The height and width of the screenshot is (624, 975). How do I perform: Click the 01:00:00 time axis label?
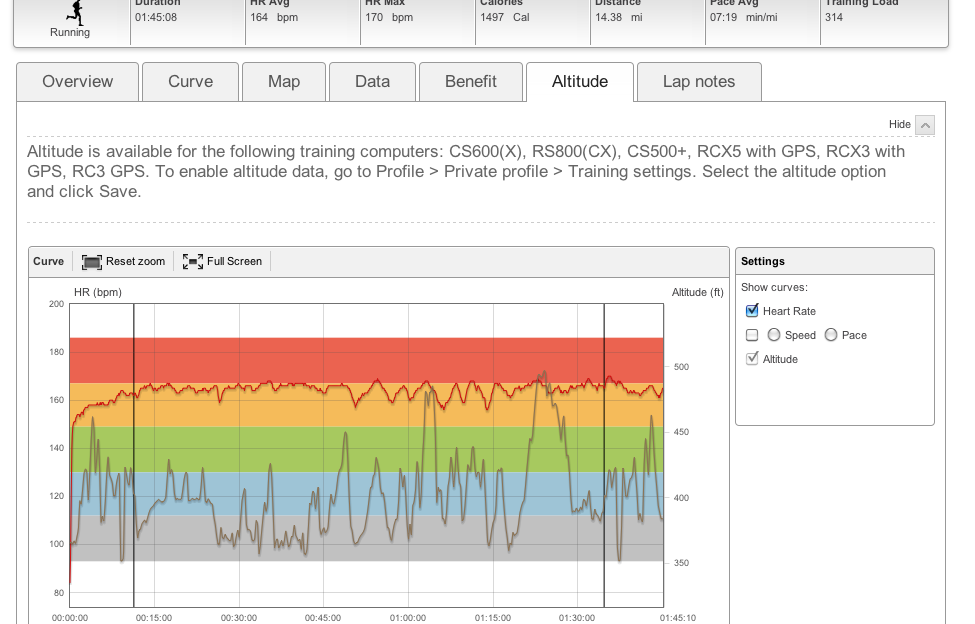tap(408, 618)
